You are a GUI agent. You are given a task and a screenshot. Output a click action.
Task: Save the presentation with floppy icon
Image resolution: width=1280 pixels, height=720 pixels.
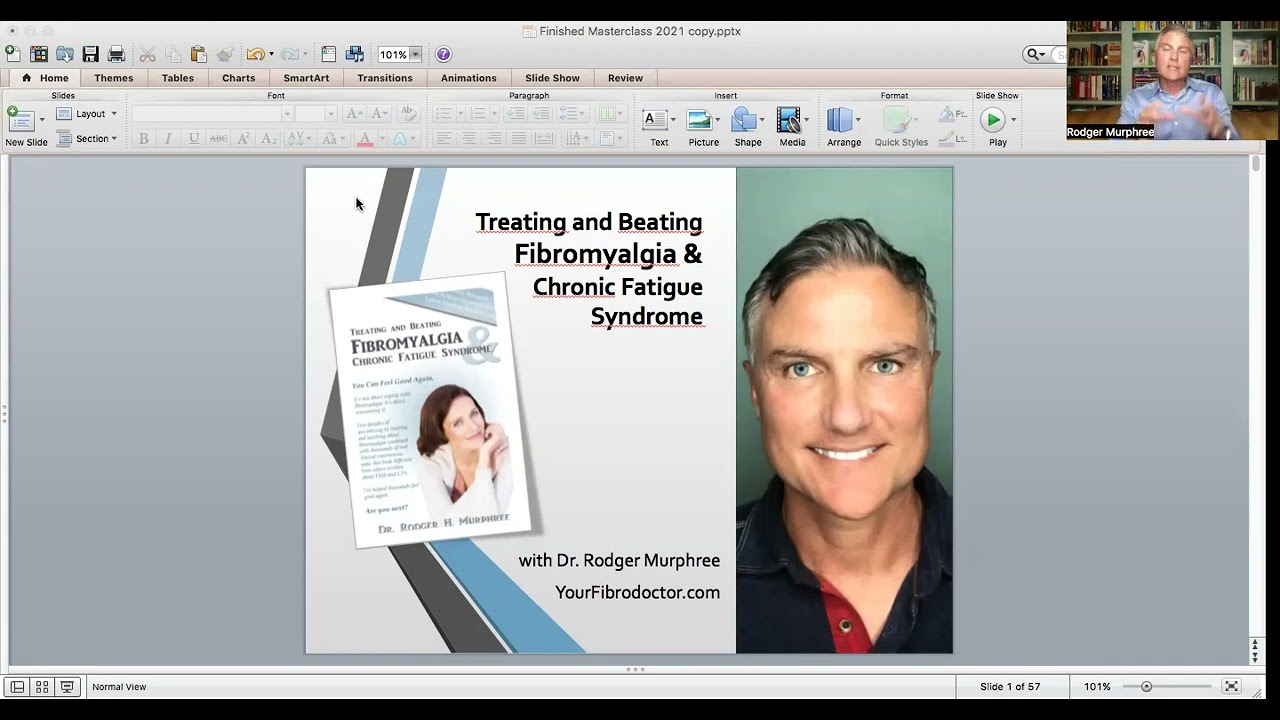[x=91, y=54]
